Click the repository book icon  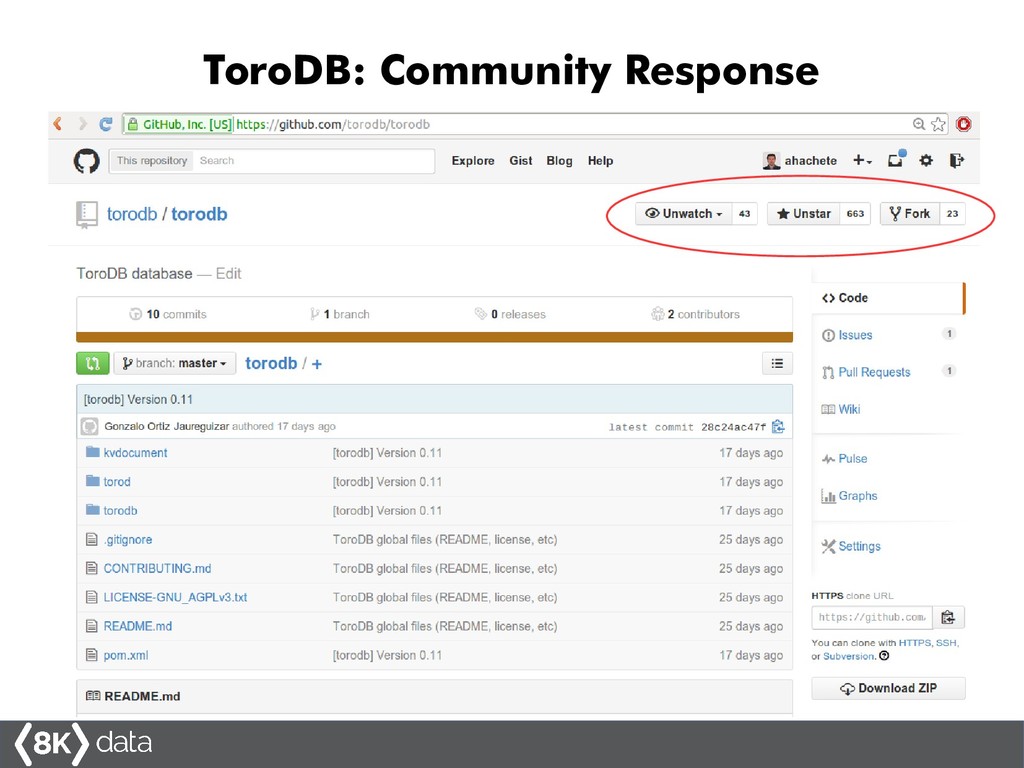86,215
